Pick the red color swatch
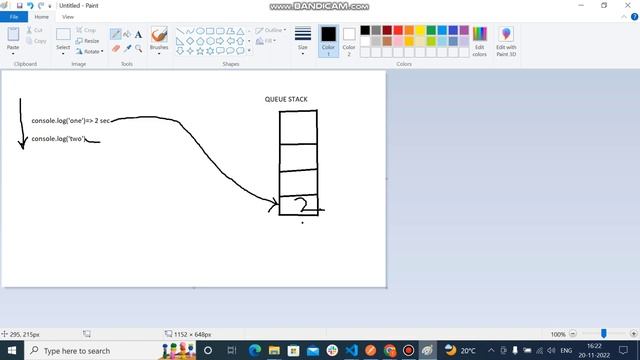Image resolution: width=640 pixels, height=360 pixels. tap(398, 30)
